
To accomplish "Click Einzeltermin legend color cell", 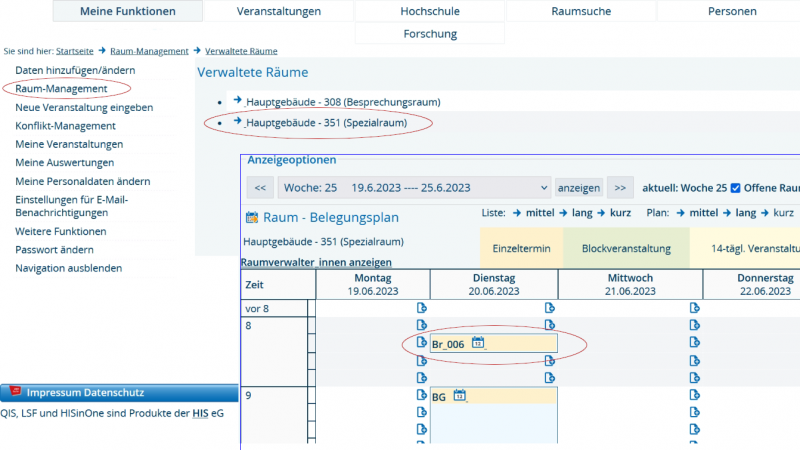I will [x=521, y=248].
